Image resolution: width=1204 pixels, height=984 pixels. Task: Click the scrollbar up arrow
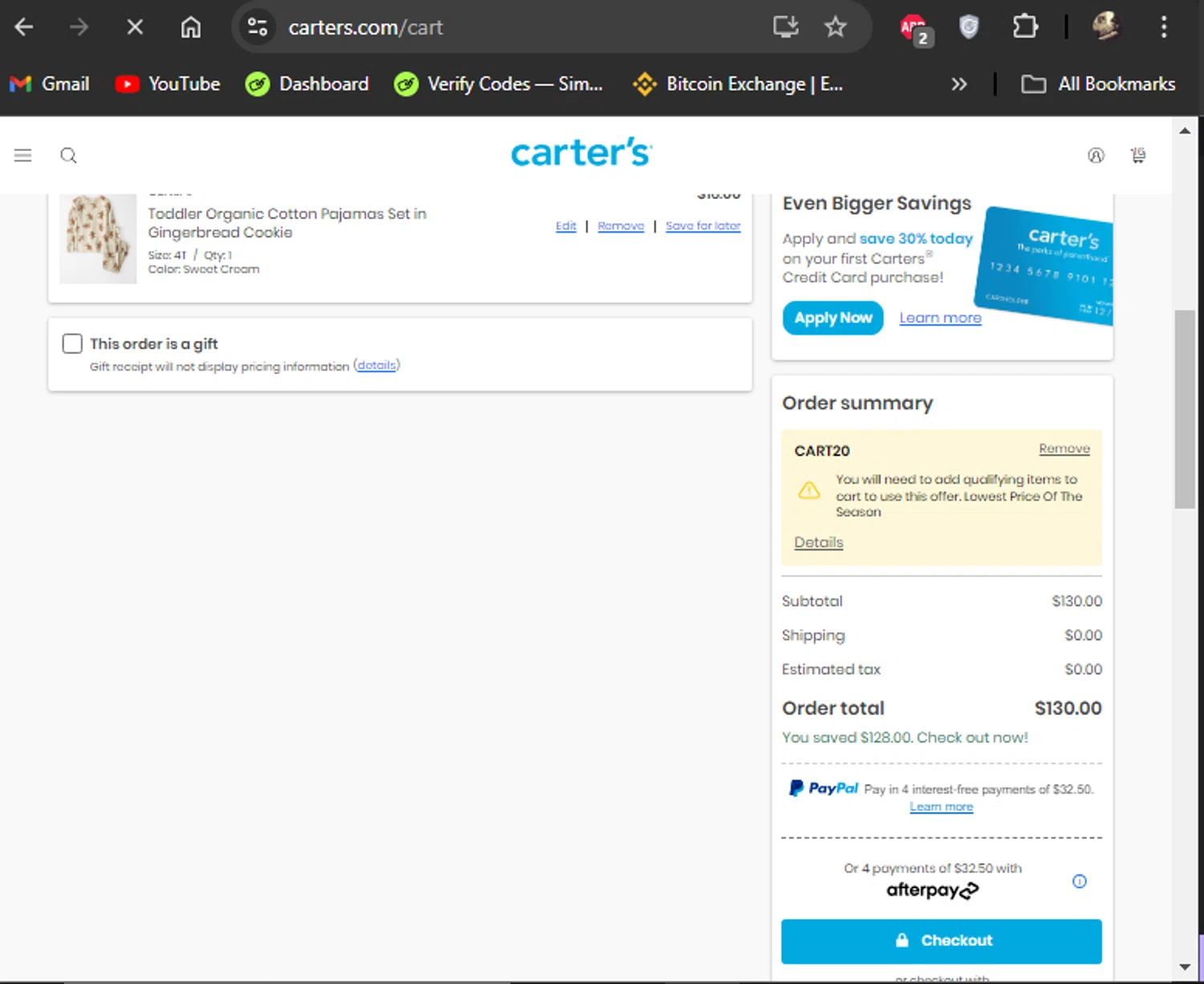click(x=1185, y=130)
